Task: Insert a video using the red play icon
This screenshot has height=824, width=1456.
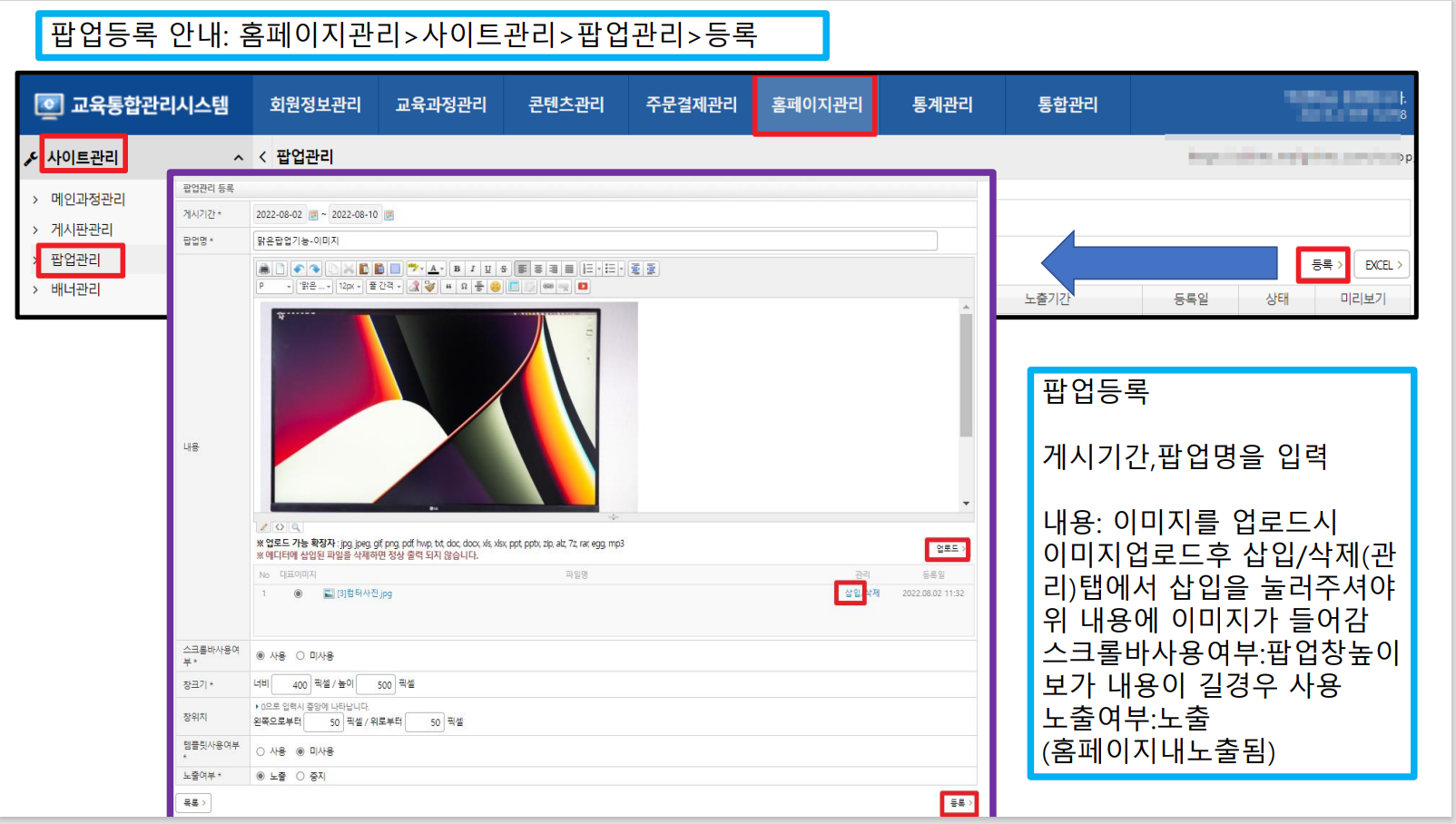Action: tap(583, 287)
